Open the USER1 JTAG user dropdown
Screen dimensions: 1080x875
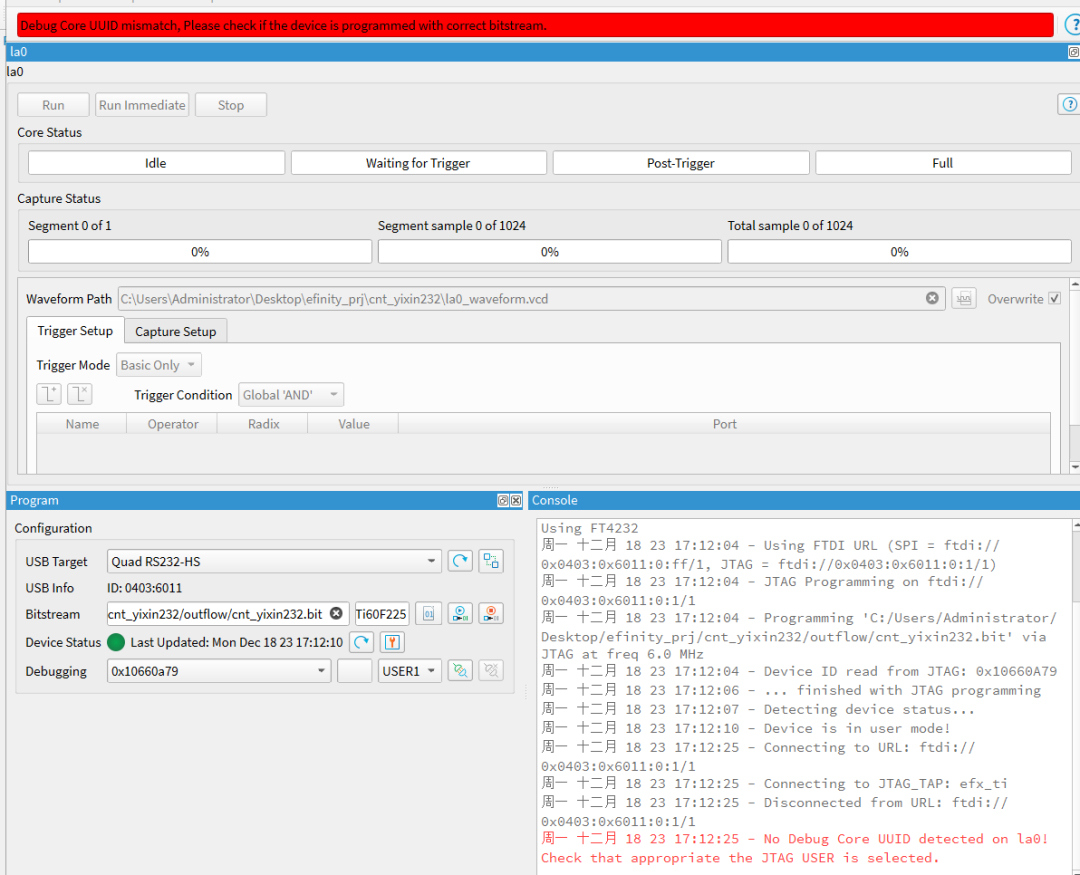[409, 671]
